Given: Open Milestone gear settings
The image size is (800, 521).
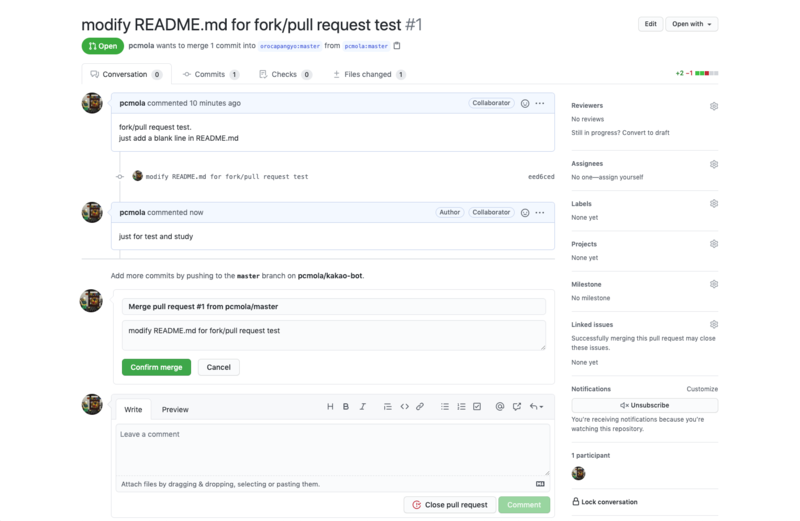Looking at the screenshot, I should coord(714,284).
